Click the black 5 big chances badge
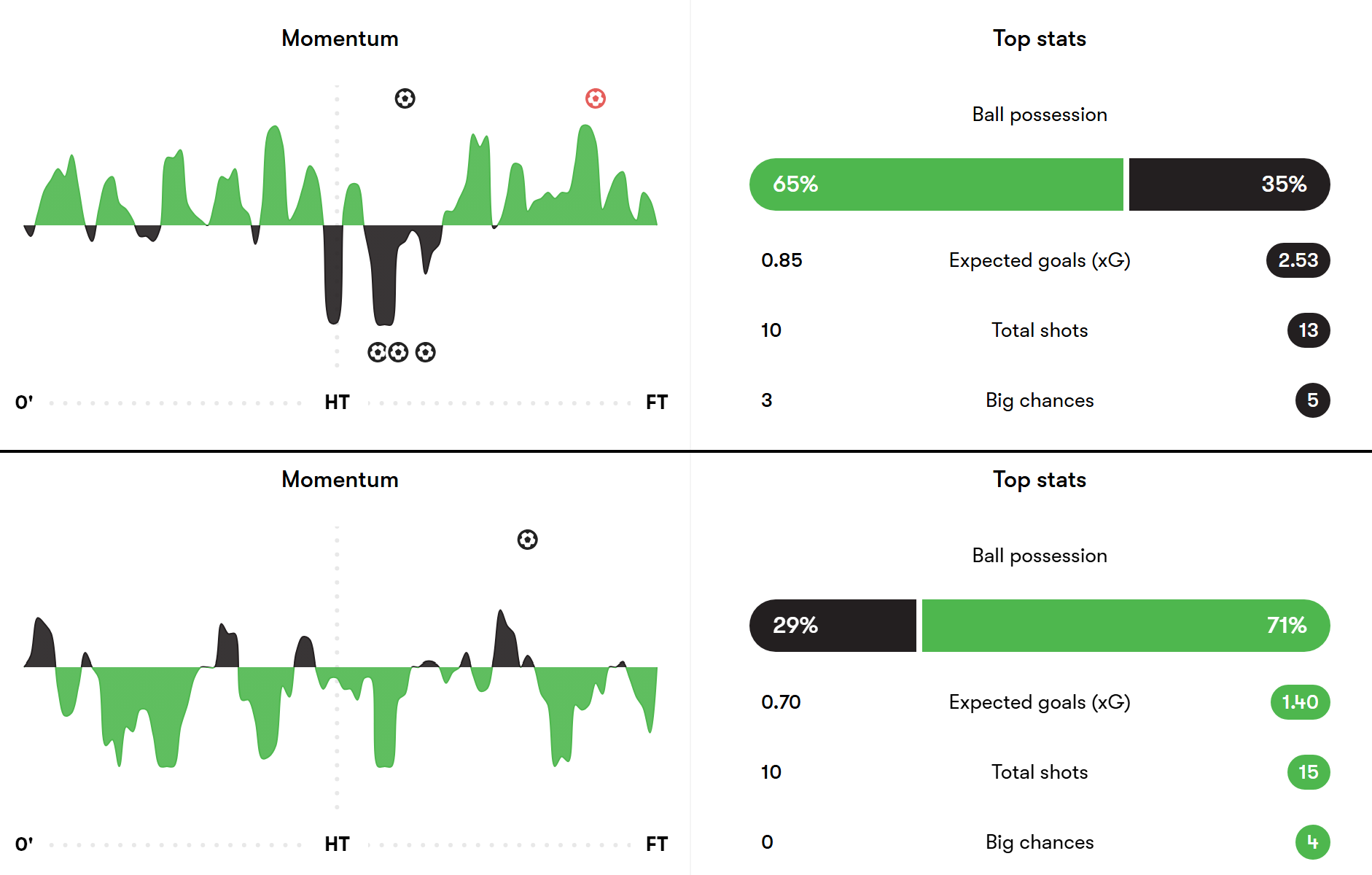 pyautogui.click(x=1312, y=400)
